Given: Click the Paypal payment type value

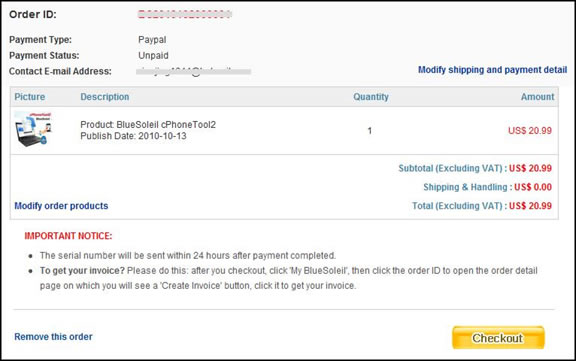Looking at the screenshot, I should [x=152, y=40].
